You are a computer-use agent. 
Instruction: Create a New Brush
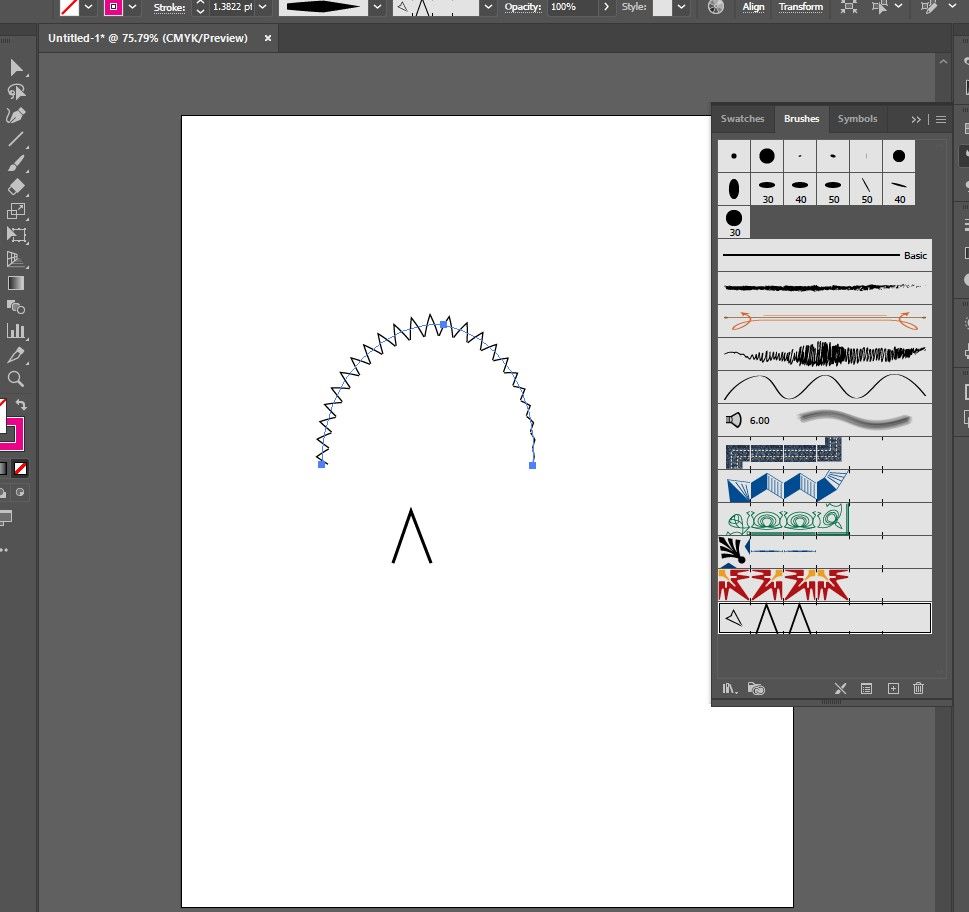point(892,688)
